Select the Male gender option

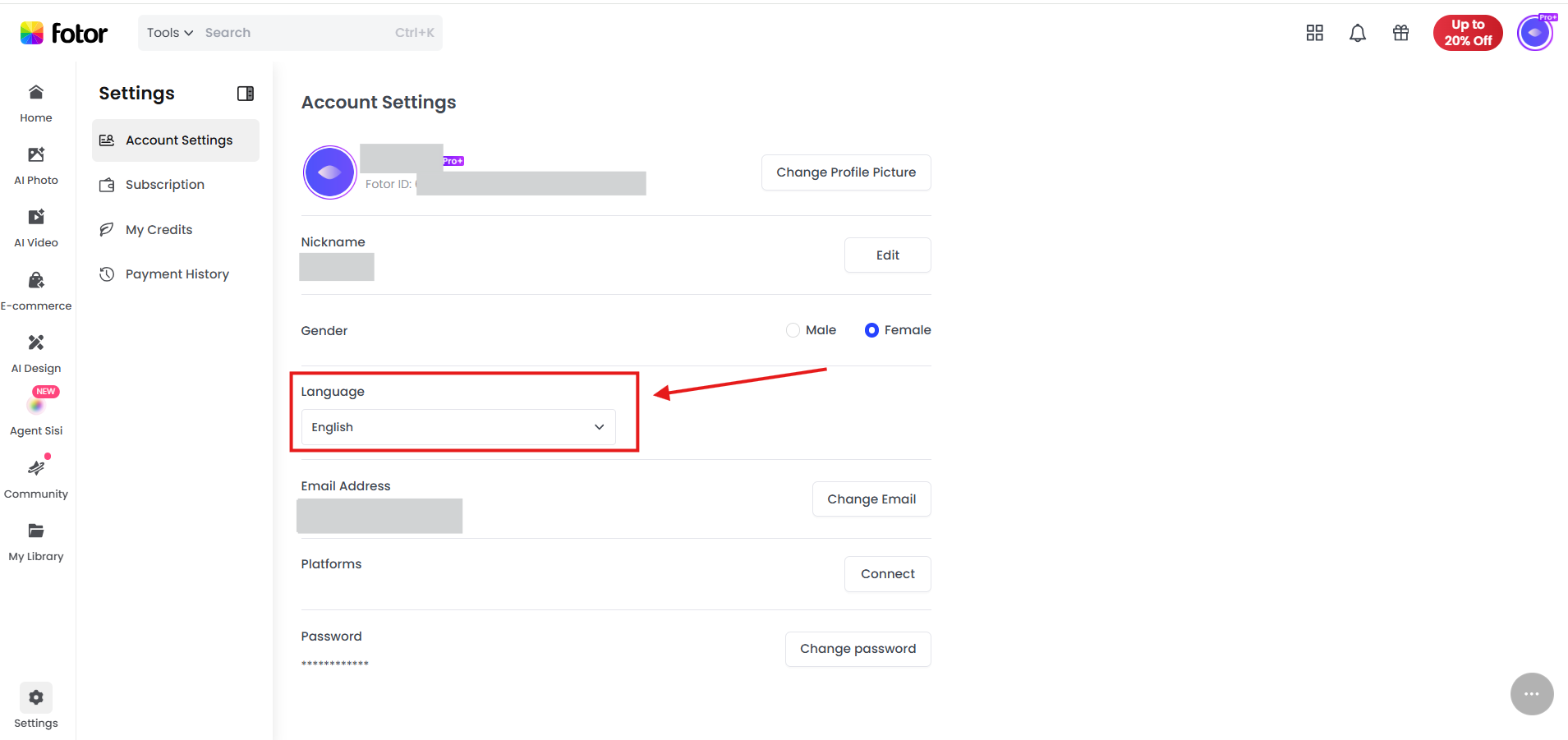tap(812, 330)
